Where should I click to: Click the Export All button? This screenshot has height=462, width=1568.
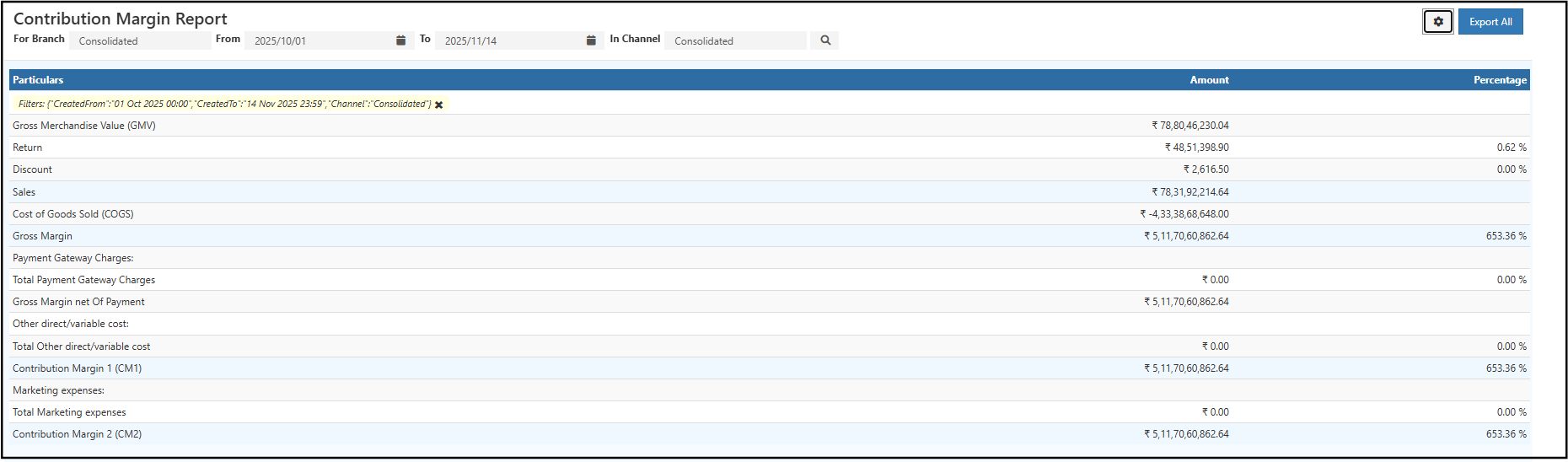[1490, 22]
